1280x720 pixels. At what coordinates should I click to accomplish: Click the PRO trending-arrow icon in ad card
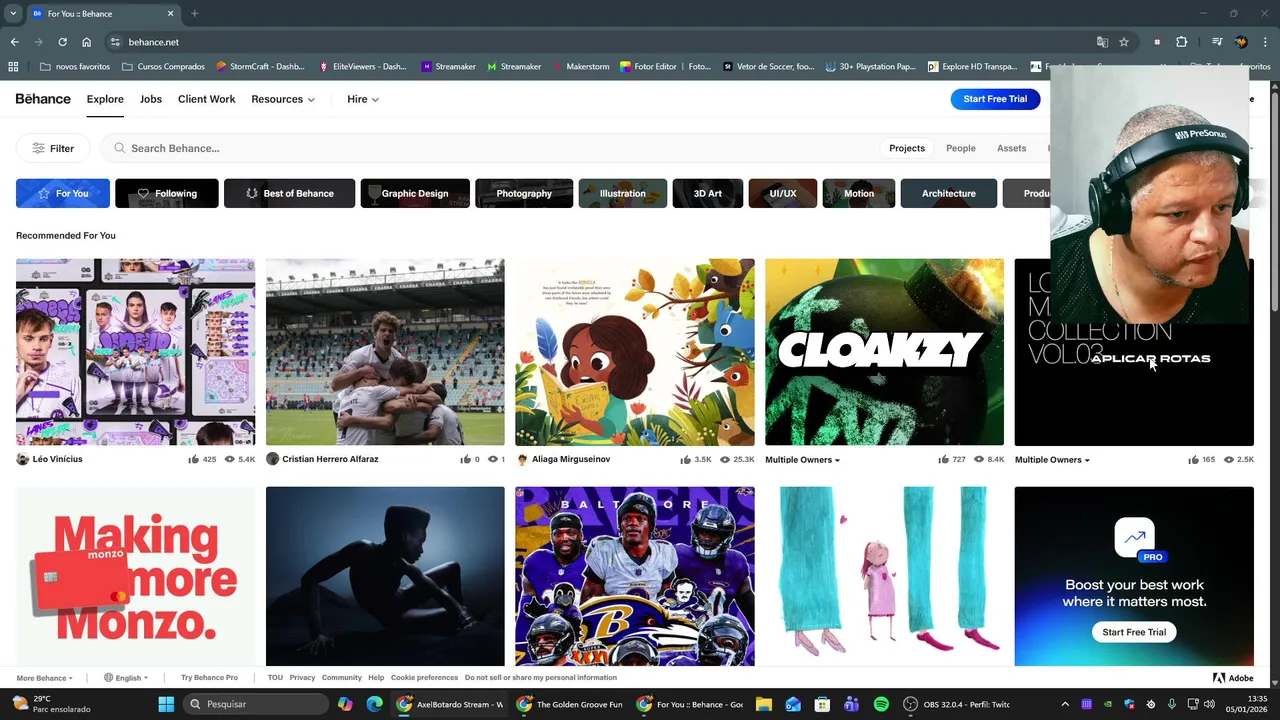coord(1134,538)
